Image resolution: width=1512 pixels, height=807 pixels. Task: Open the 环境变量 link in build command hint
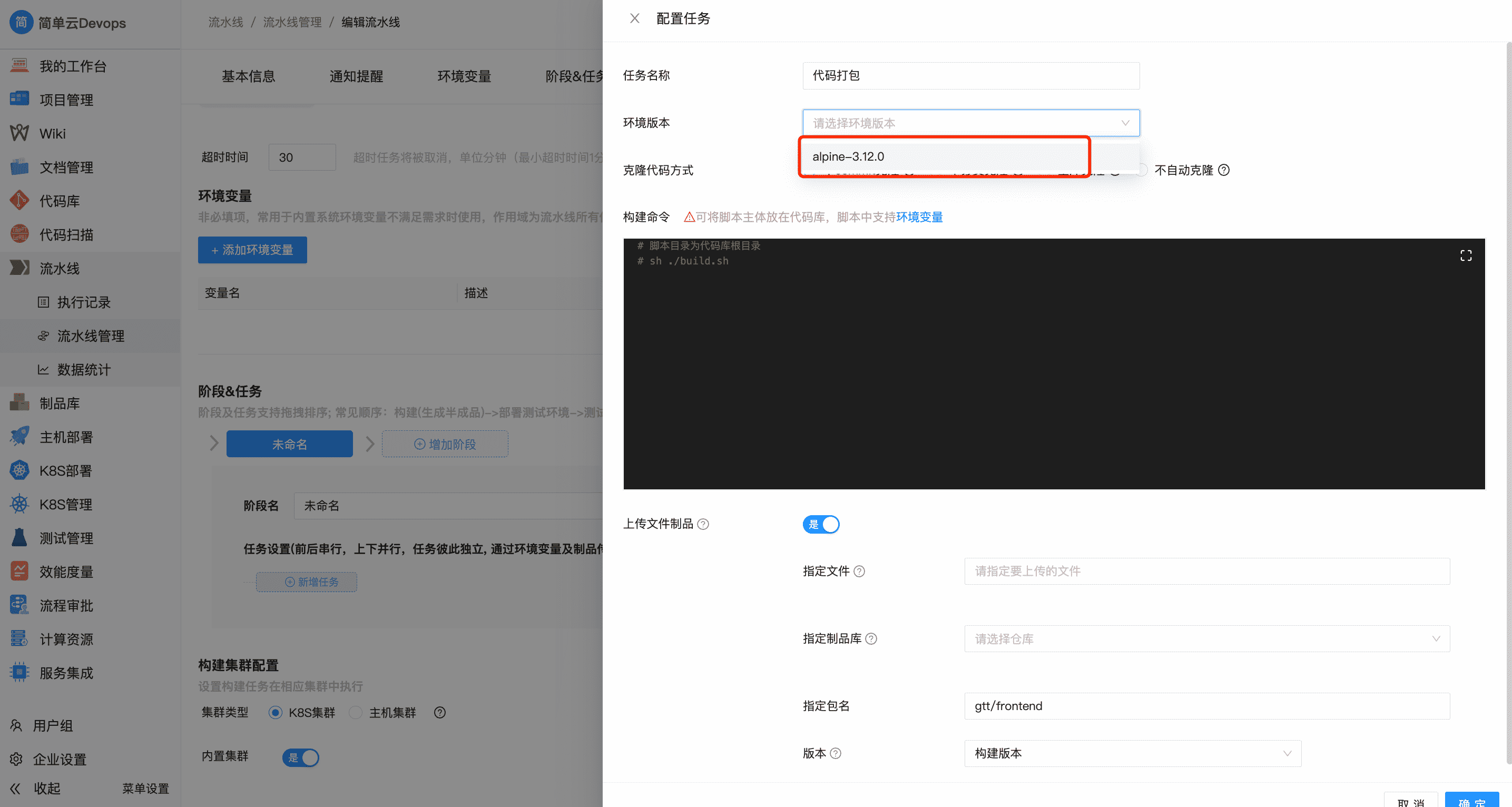click(x=920, y=216)
